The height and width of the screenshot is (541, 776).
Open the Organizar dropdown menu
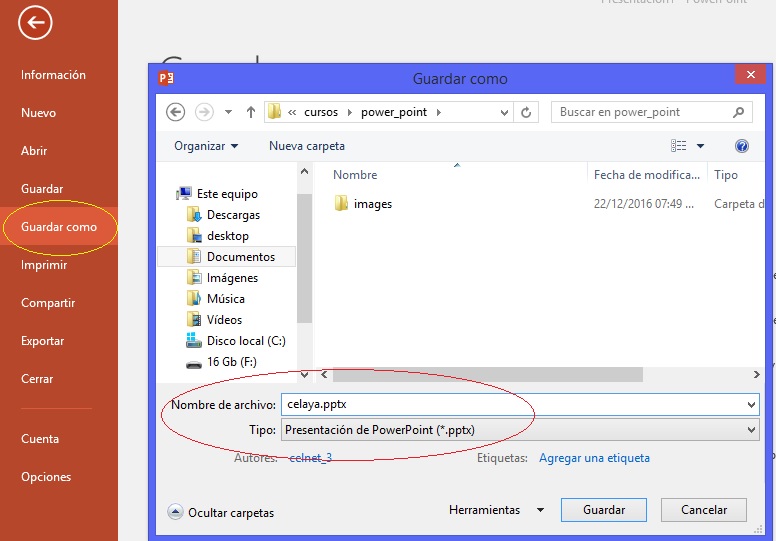[x=206, y=146]
